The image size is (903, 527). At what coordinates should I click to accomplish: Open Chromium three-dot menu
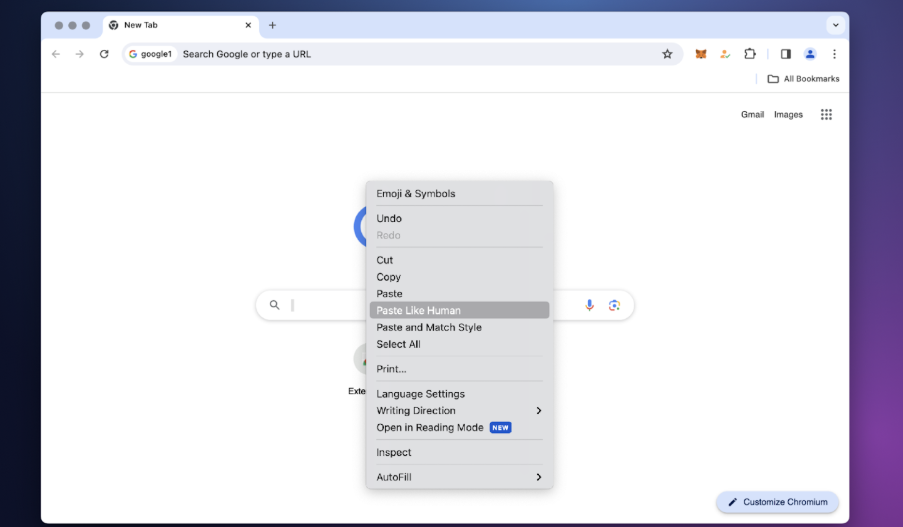[834, 54]
